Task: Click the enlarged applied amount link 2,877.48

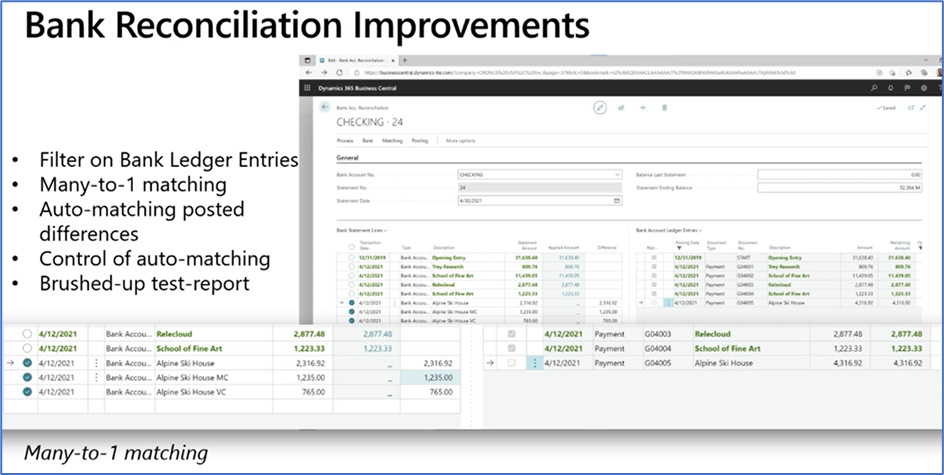Action: pos(379,334)
